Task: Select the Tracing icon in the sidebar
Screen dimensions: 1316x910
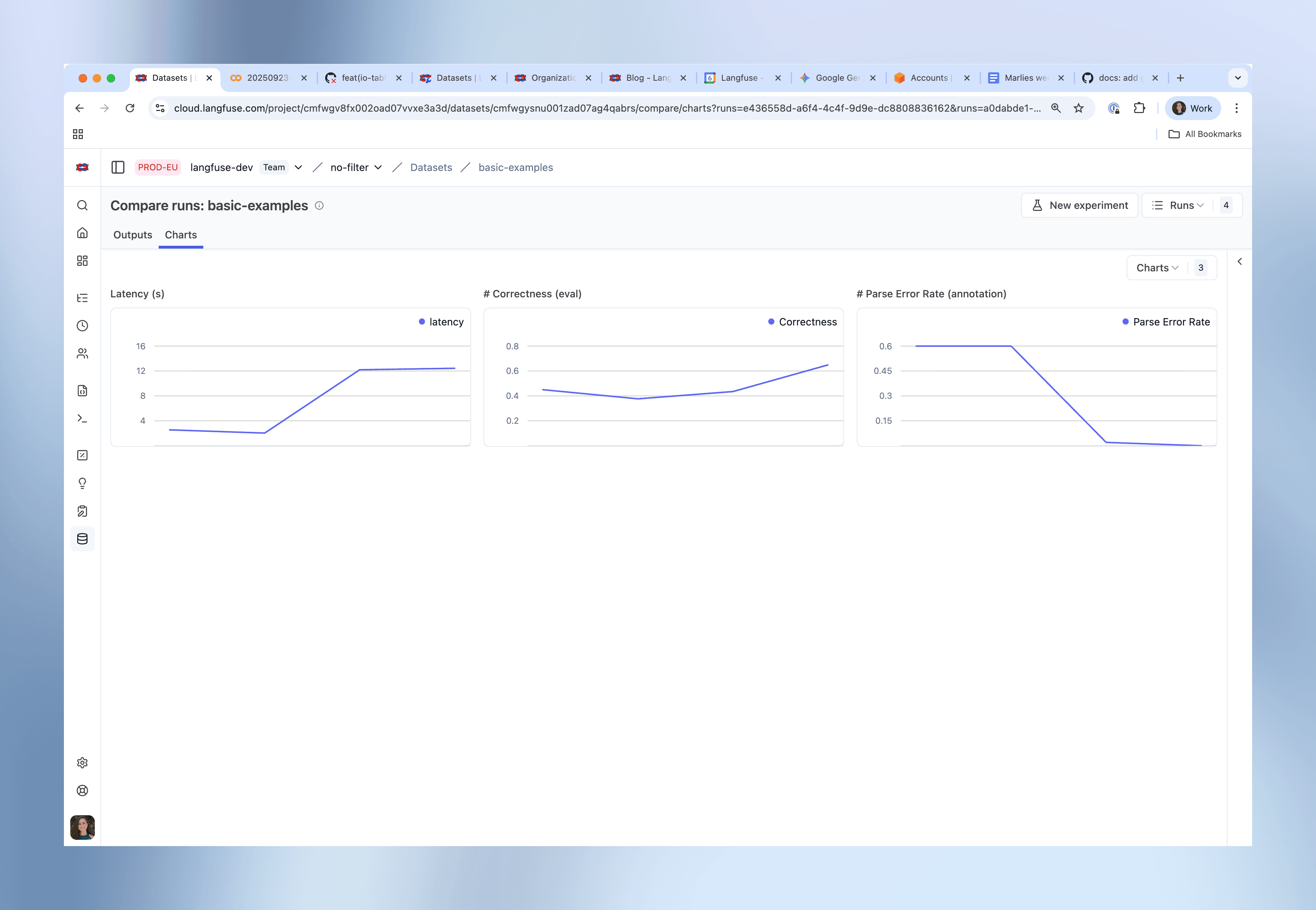Action: (x=83, y=298)
